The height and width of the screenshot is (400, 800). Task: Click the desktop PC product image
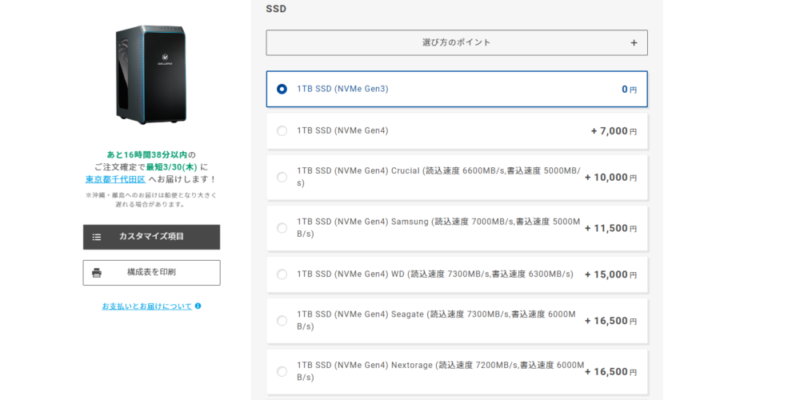(151, 75)
